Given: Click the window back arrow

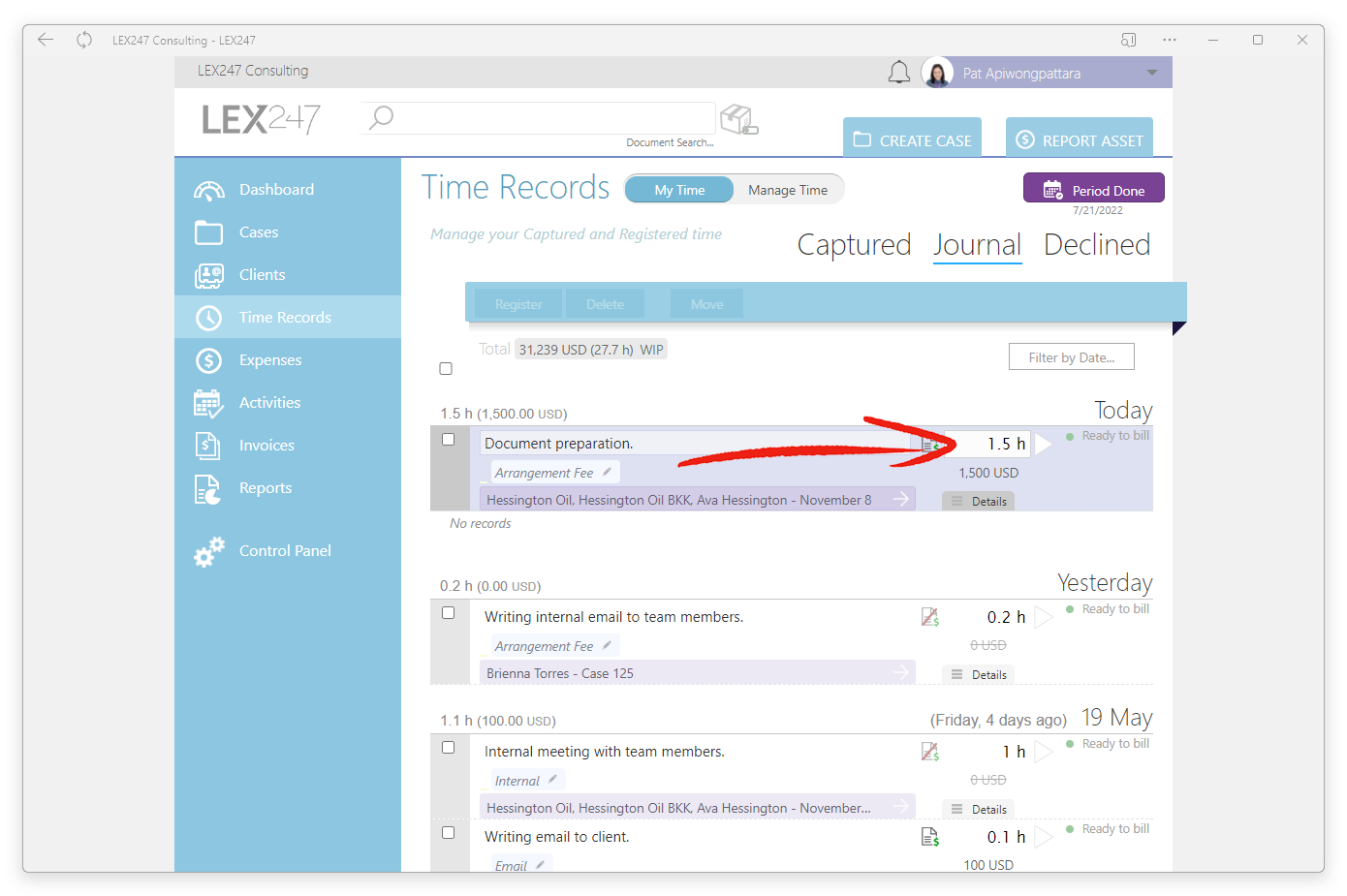Looking at the screenshot, I should [x=46, y=40].
